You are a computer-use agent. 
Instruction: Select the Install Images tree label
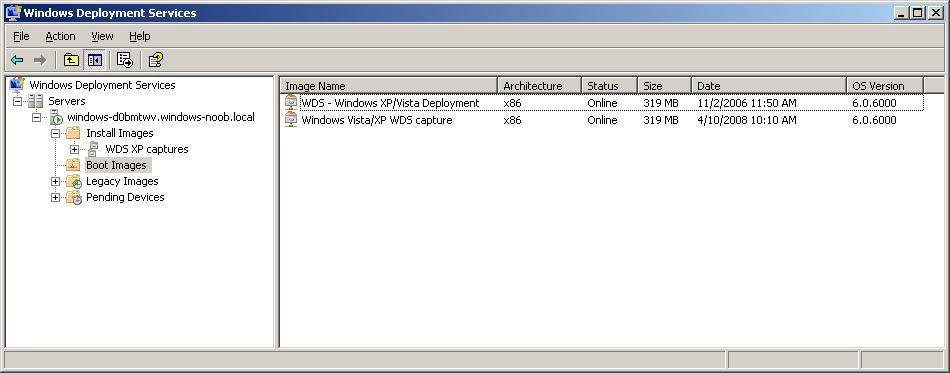point(119,133)
